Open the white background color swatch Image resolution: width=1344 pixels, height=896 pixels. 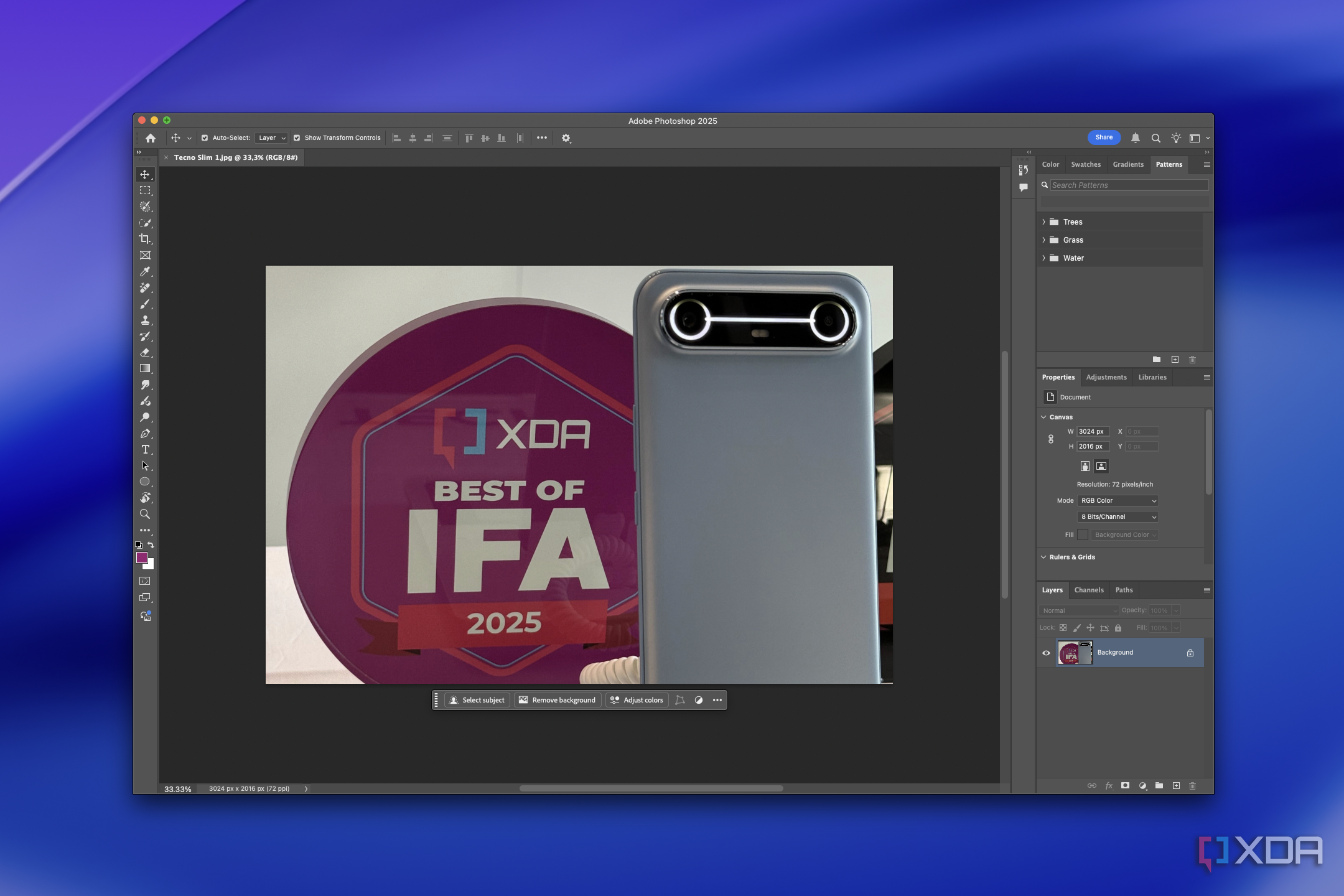(x=150, y=566)
